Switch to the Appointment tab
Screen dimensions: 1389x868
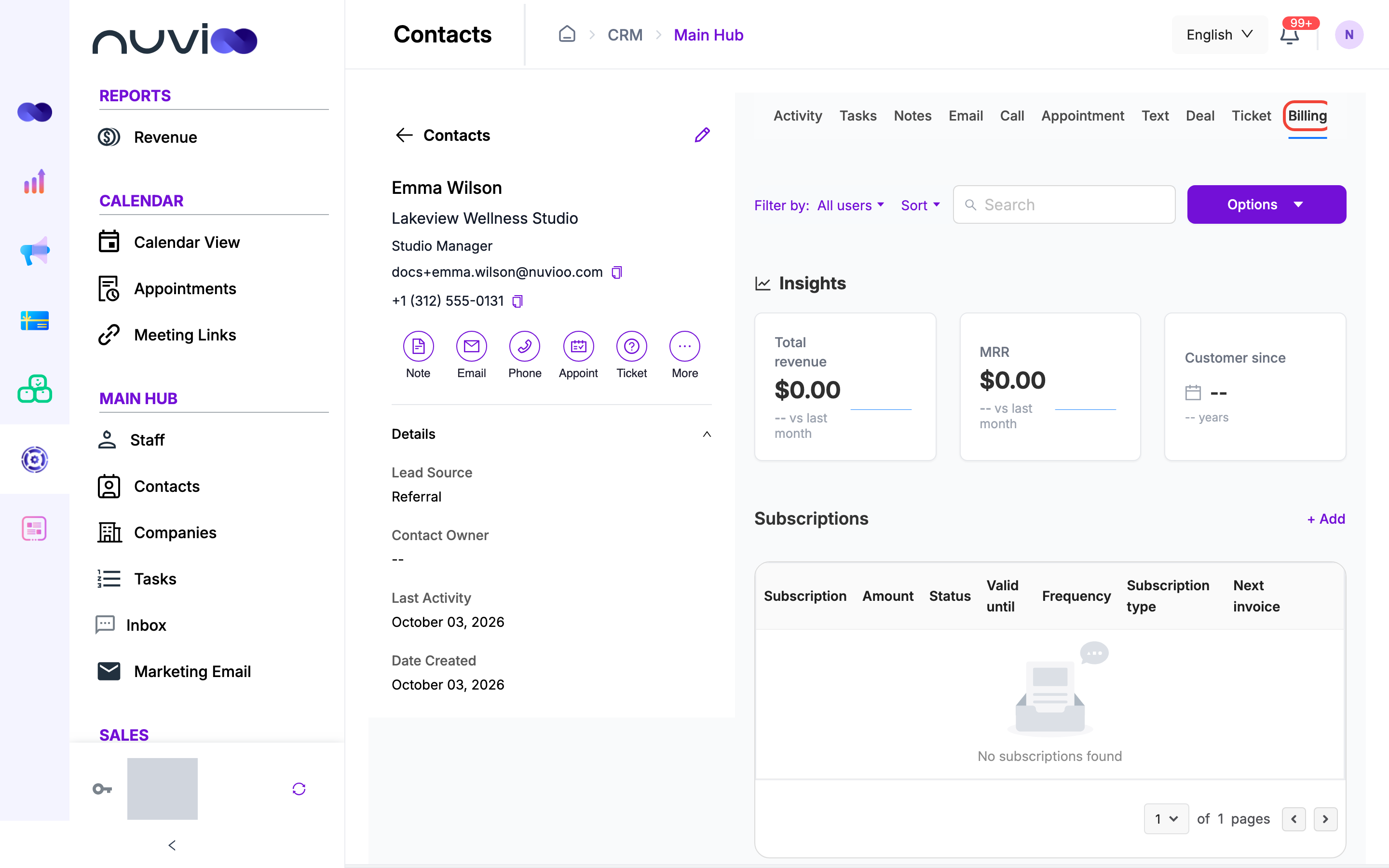[x=1082, y=116]
